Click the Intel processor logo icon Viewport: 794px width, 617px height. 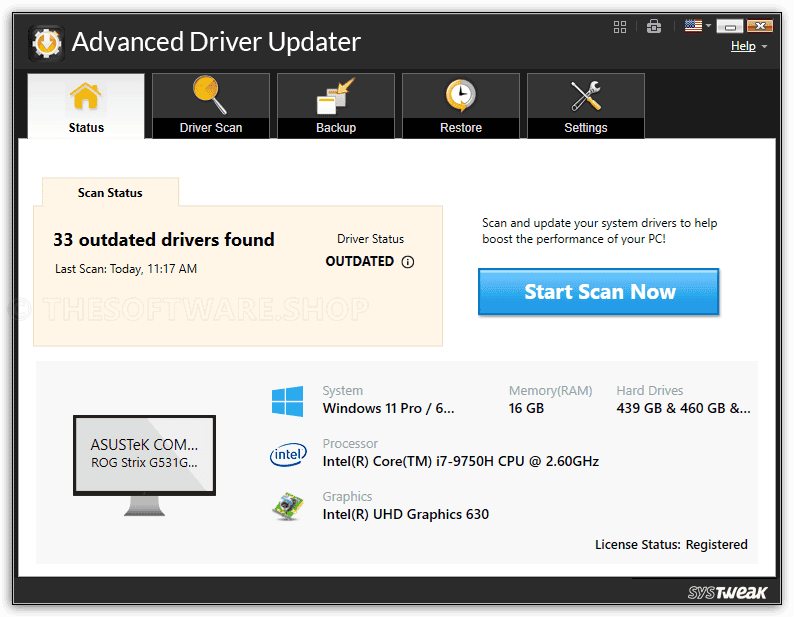click(288, 454)
